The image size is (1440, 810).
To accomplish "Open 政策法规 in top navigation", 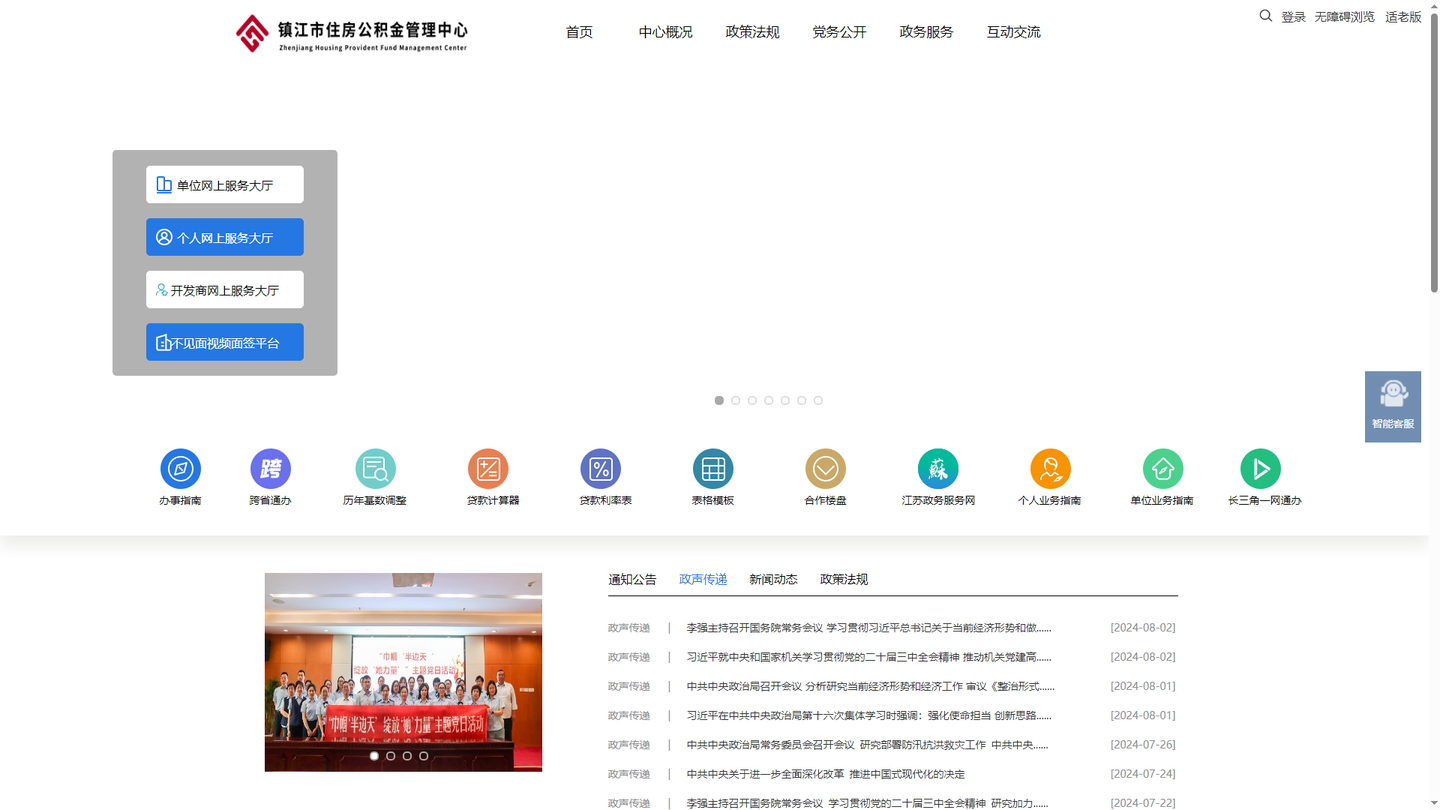I will coord(752,32).
